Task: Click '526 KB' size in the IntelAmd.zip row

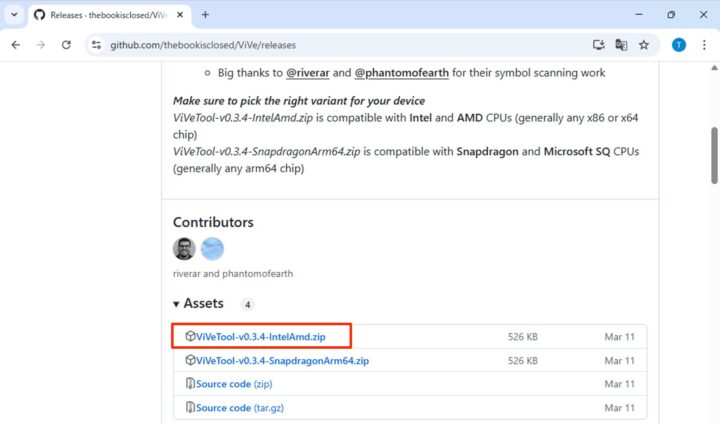Action: click(x=523, y=337)
